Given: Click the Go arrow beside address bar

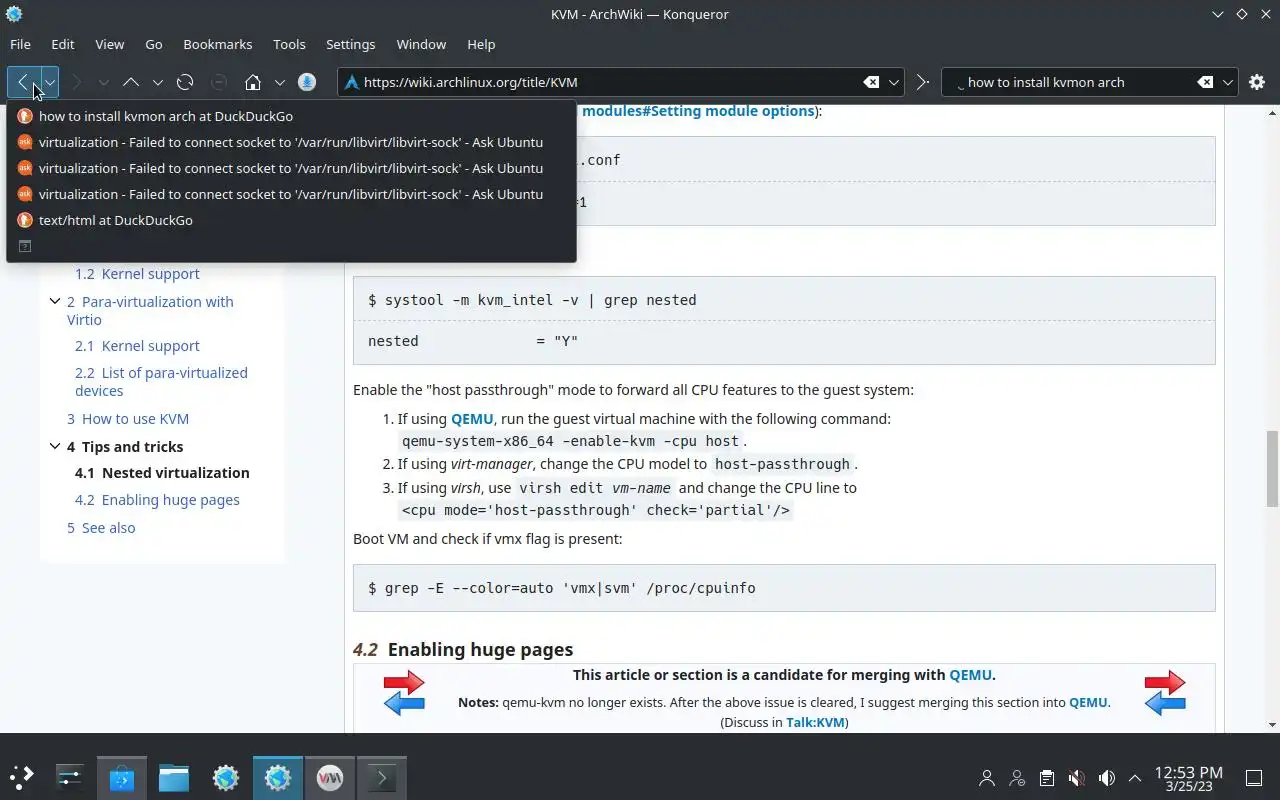Looking at the screenshot, I should coord(922,82).
